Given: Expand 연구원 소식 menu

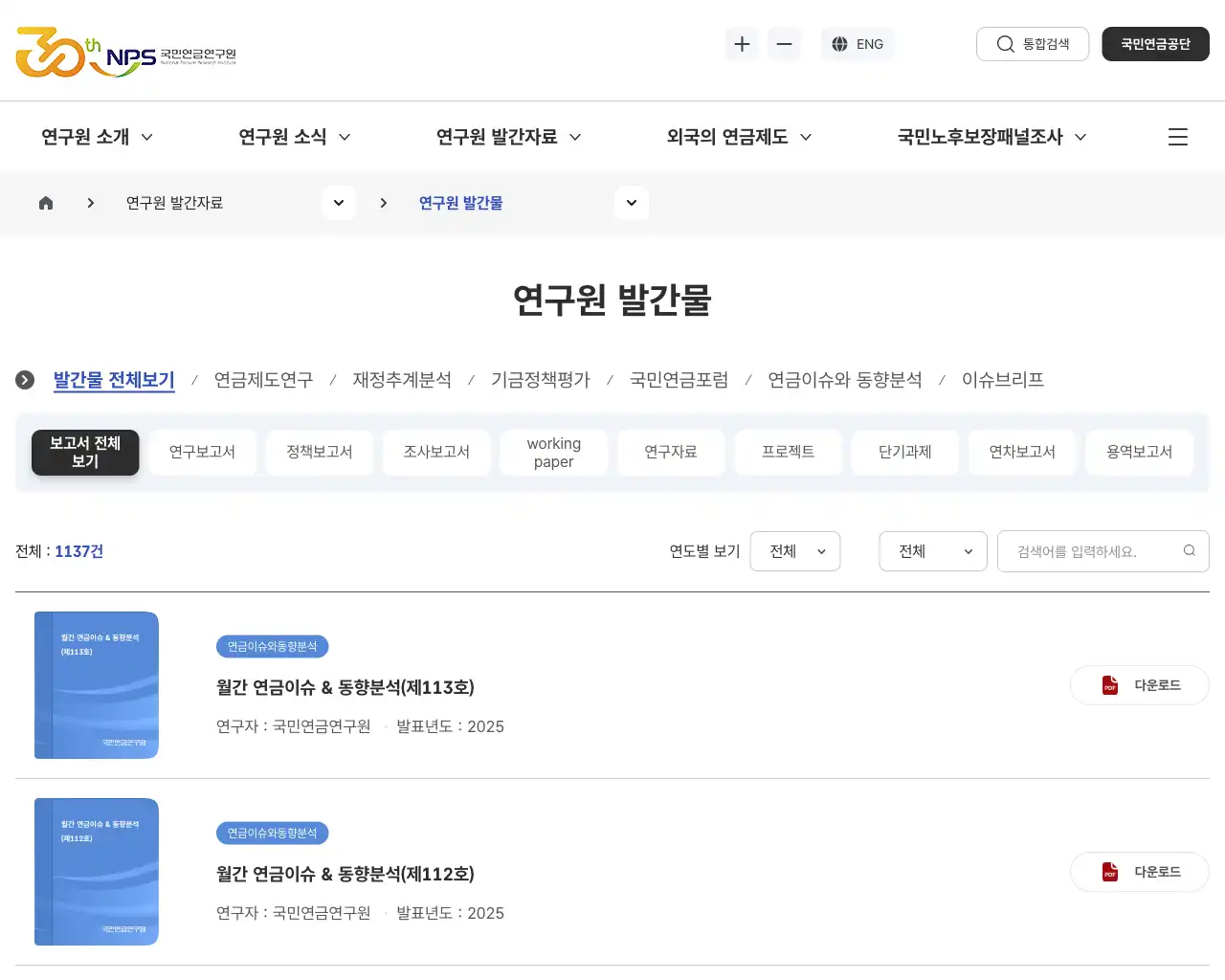Looking at the screenshot, I should point(295,137).
